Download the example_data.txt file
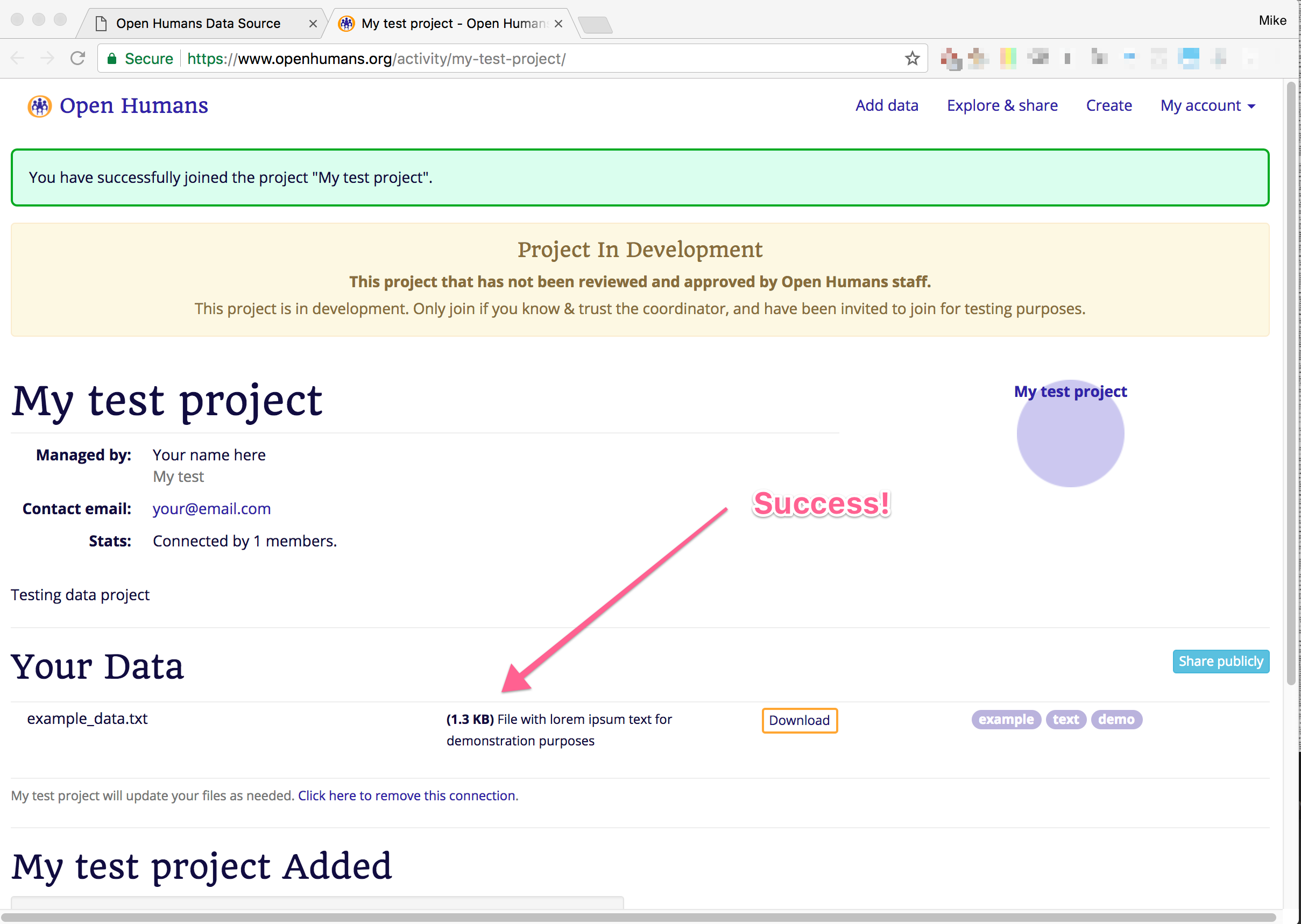Screen dimensions: 1301x924 click(799, 720)
